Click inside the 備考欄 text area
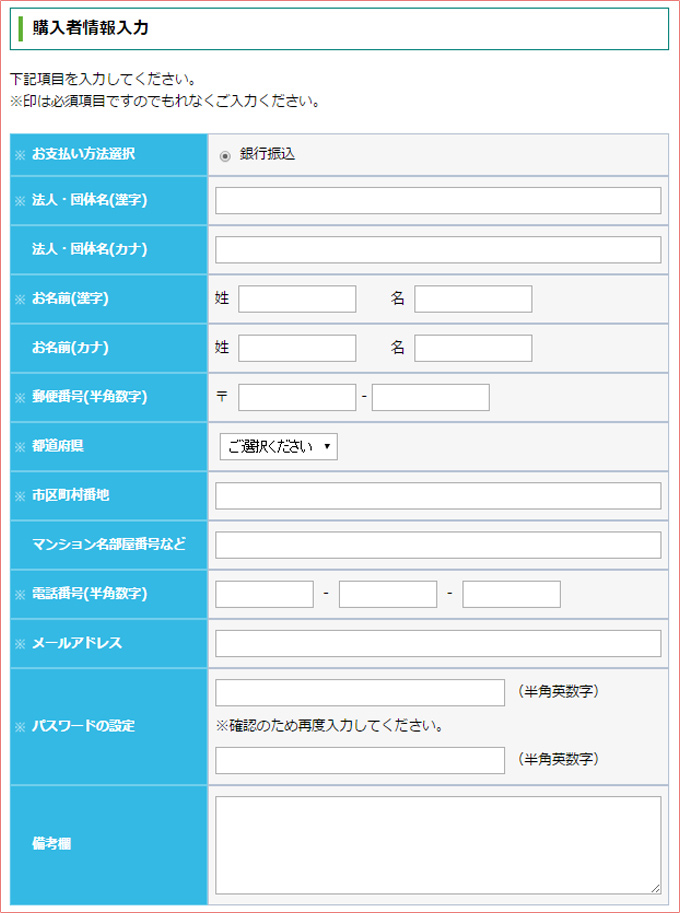Screen dimensions: 680x913 point(438,845)
